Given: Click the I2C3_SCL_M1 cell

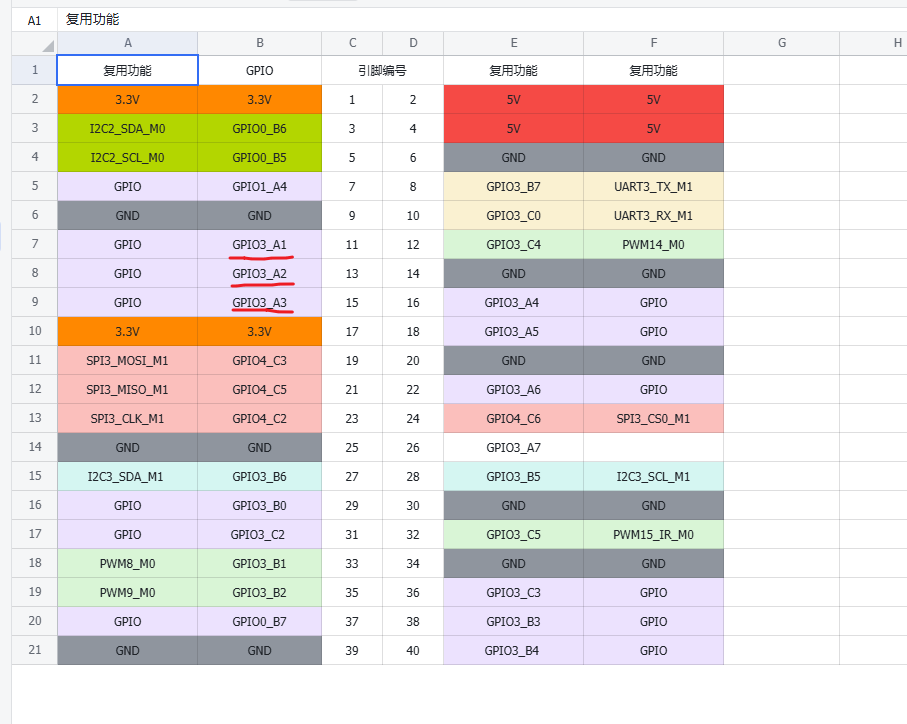Looking at the screenshot, I should (x=653, y=477).
